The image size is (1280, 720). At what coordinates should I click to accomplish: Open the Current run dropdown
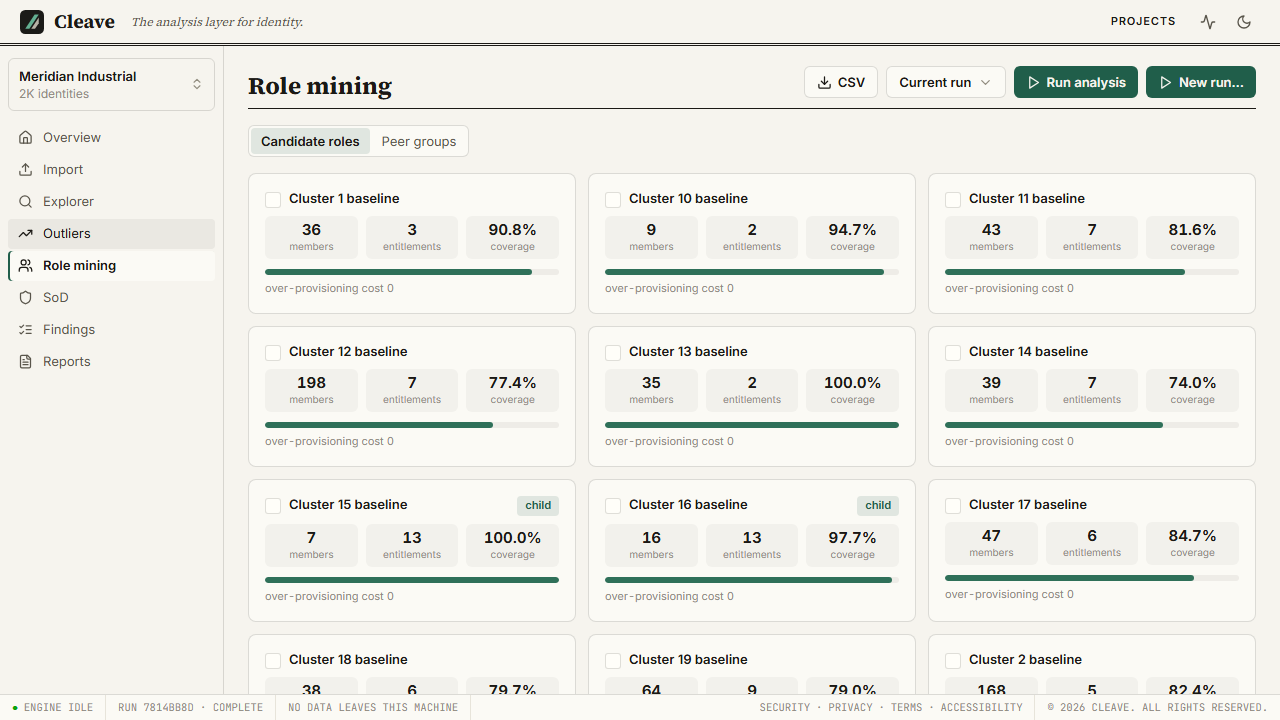(945, 83)
